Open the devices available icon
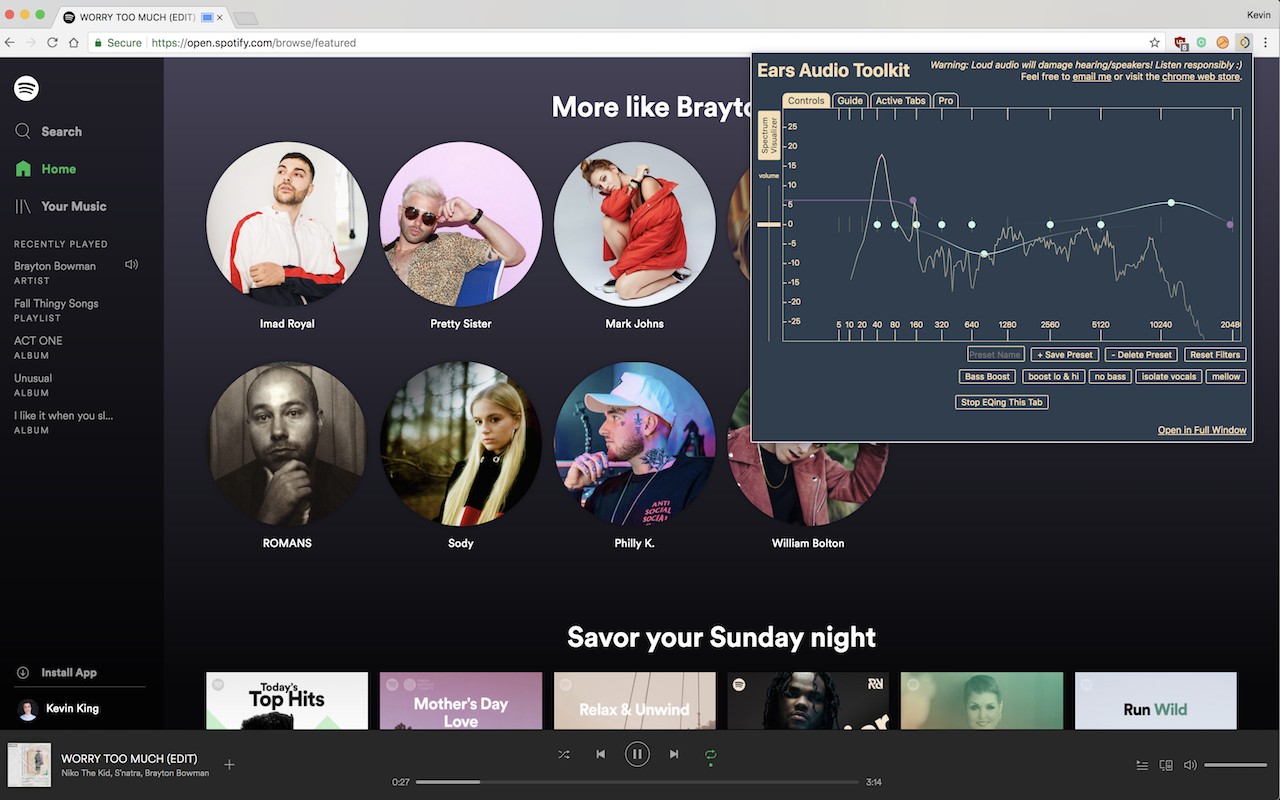The width and height of the screenshot is (1280, 800). coord(1166,765)
